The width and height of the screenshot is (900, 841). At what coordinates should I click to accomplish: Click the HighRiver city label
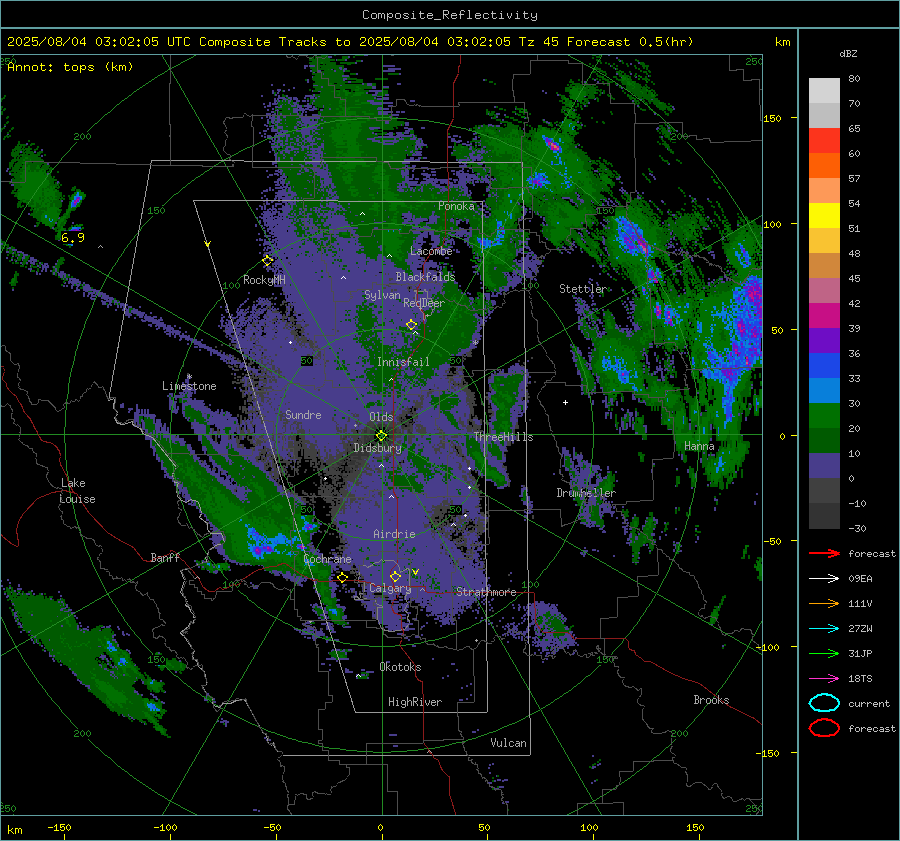(x=415, y=702)
